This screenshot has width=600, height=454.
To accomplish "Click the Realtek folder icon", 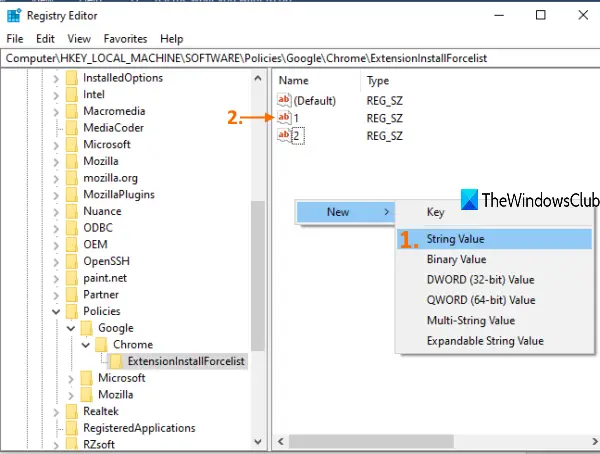I will pyautogui.click(x=72, y=412).
